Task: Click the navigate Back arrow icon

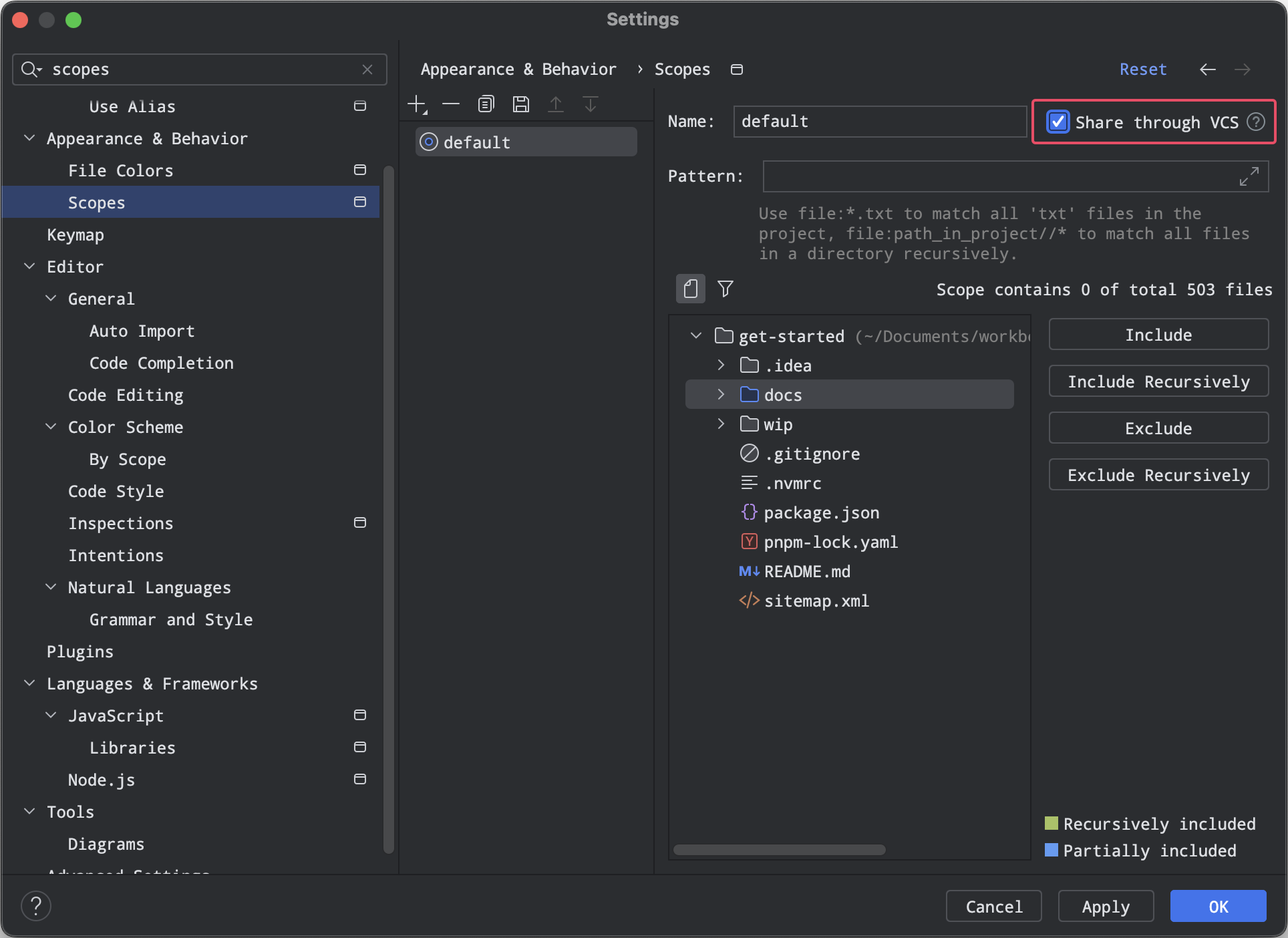Action: click(x=1207, y=69)
